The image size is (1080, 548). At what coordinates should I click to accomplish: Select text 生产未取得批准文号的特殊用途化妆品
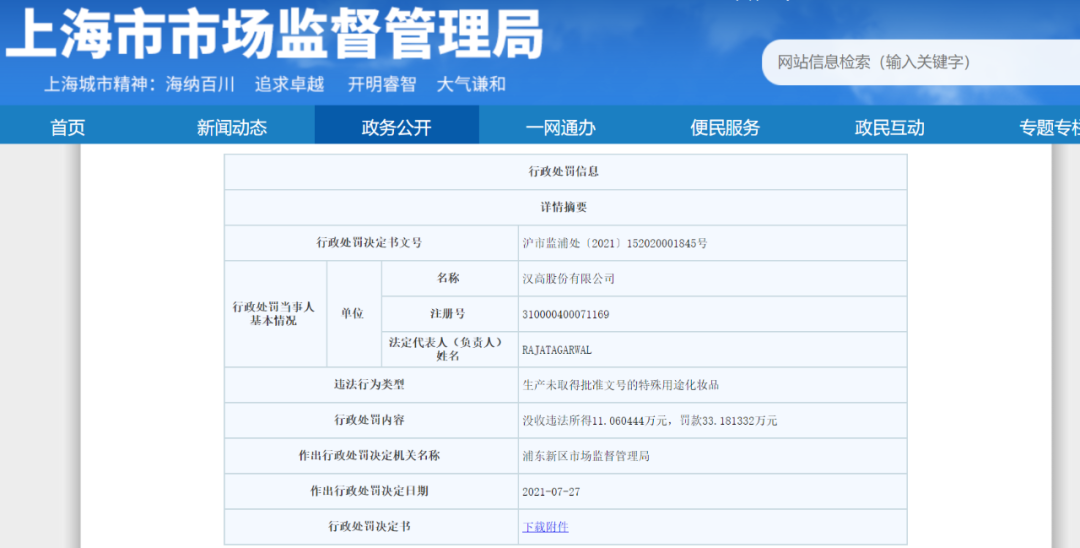point(621,385)
